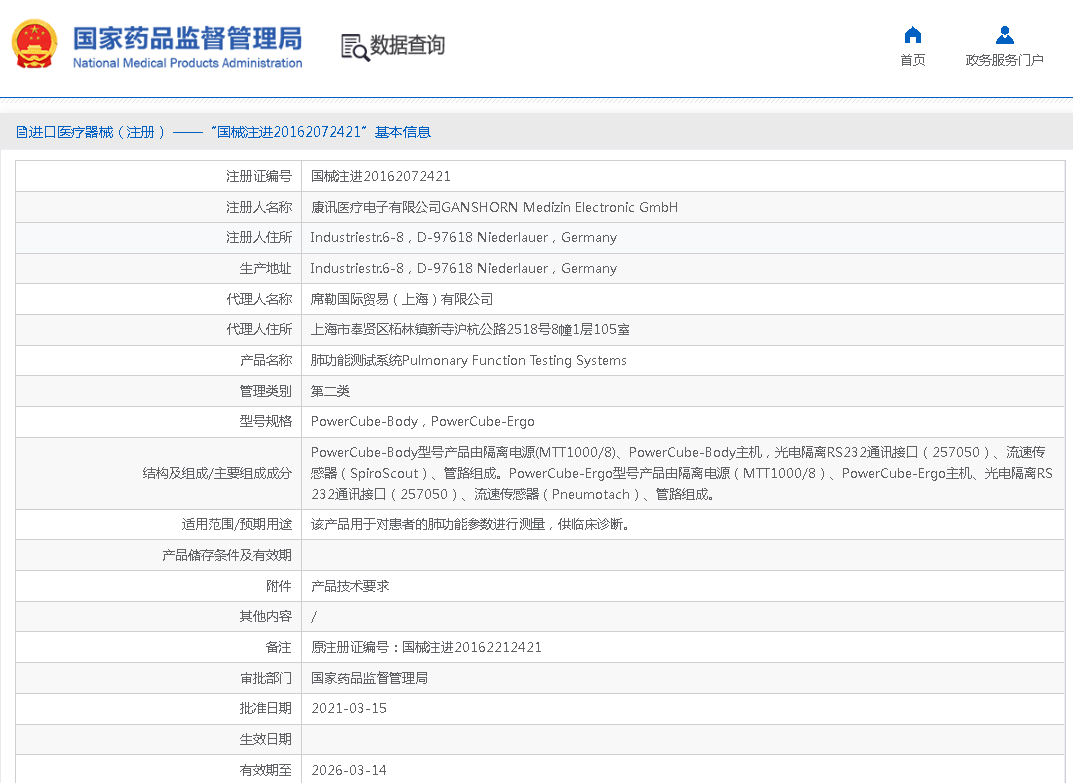Select the 该产品用于对患者的肺功能参数 usage text

tap(470, 524)
